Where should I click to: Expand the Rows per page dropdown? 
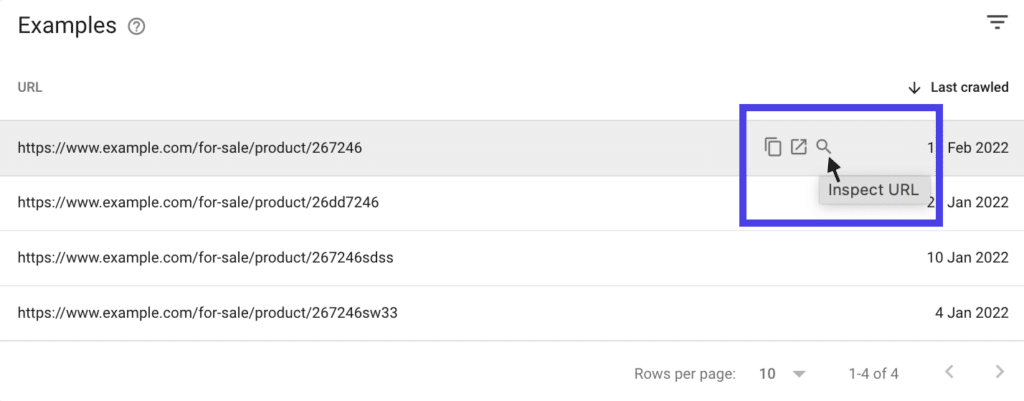(798, 374)
